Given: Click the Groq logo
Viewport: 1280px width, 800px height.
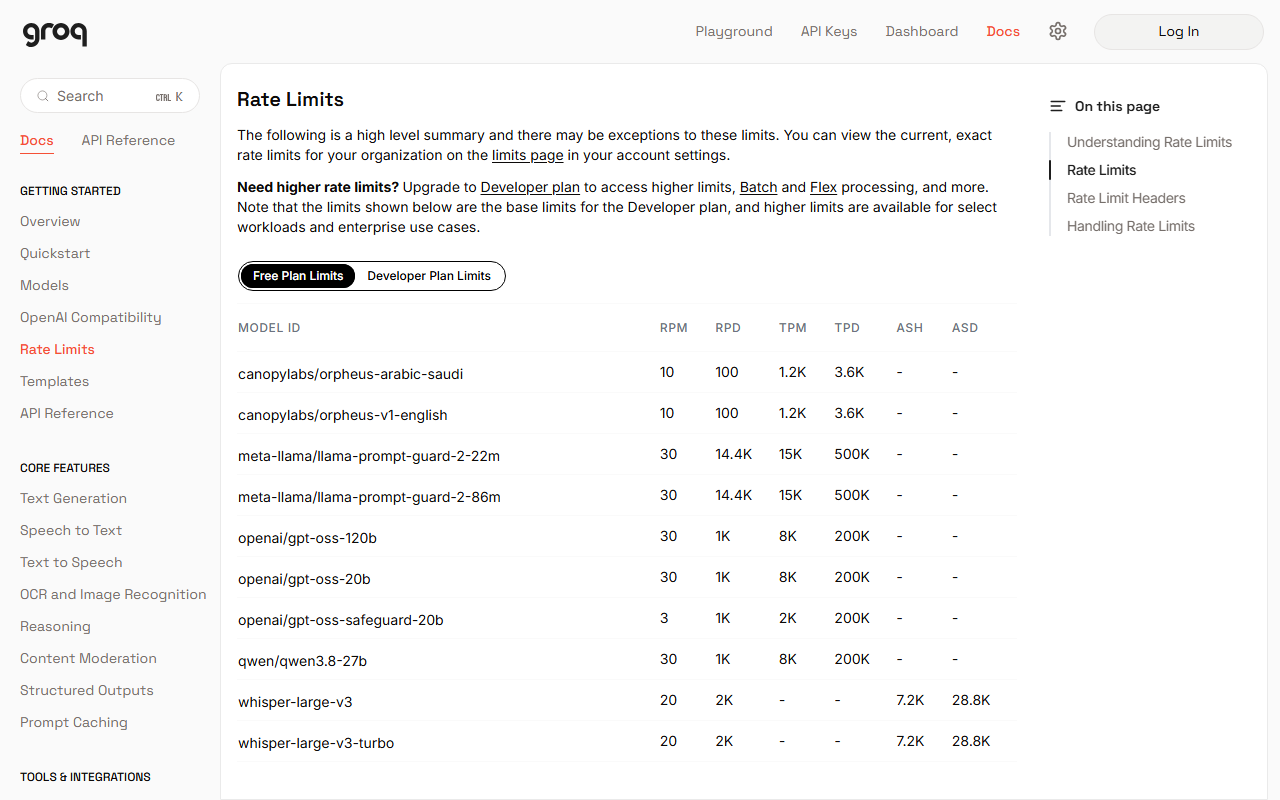Looking at the screenshot, I should 55,33.
